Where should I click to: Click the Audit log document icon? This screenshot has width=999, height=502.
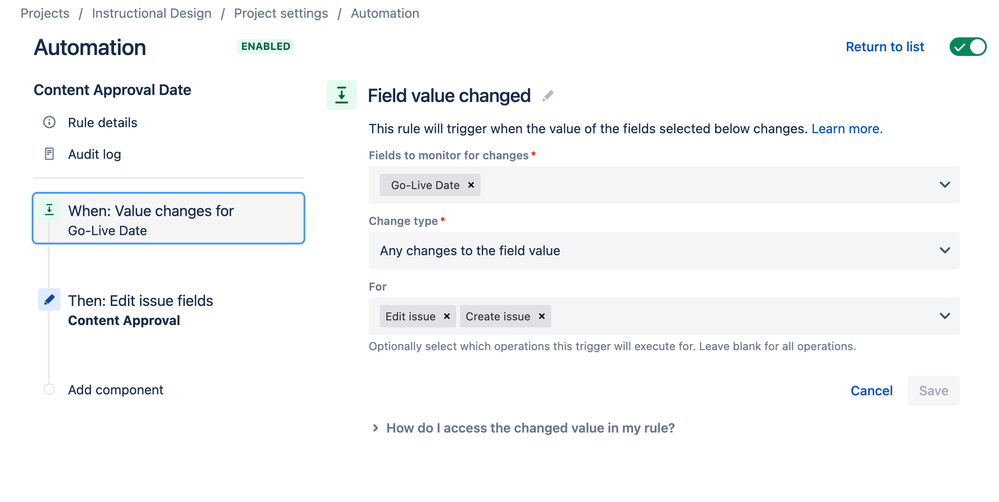tap(49, 155)
